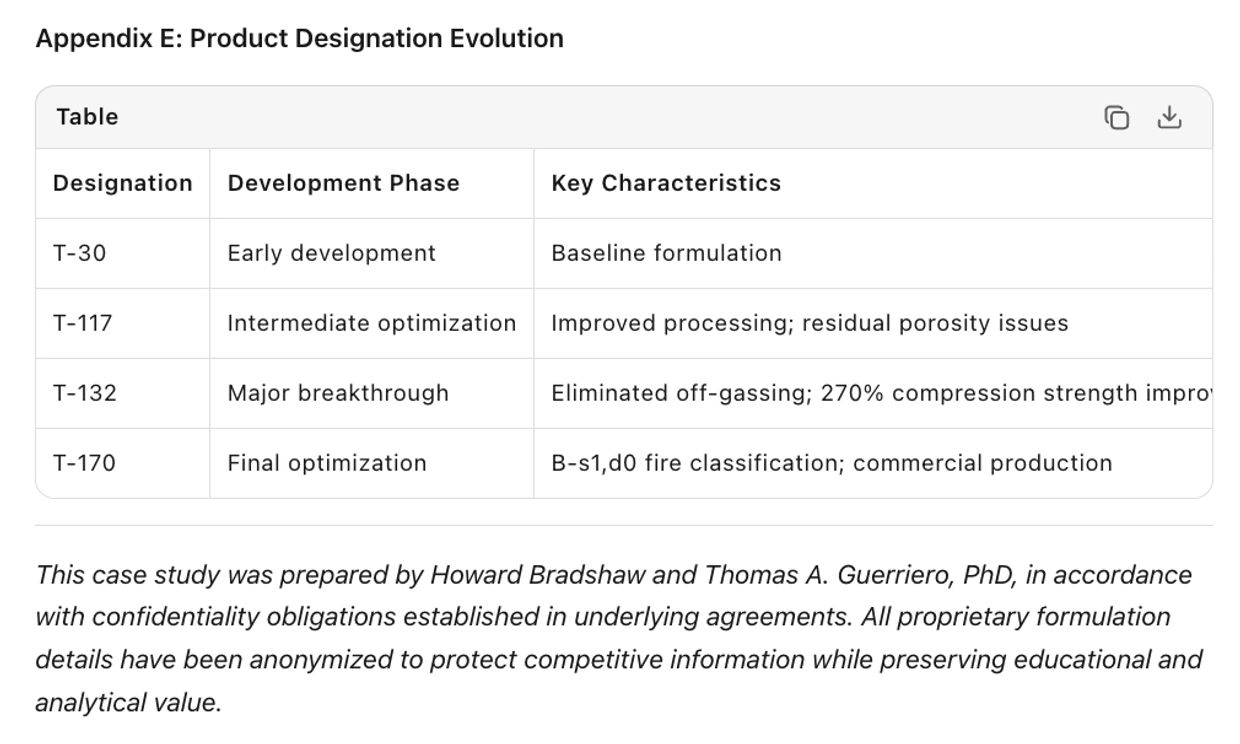1240x744 pixels.
Task: Click the Designation column header
Action: [x=122, y=183]
